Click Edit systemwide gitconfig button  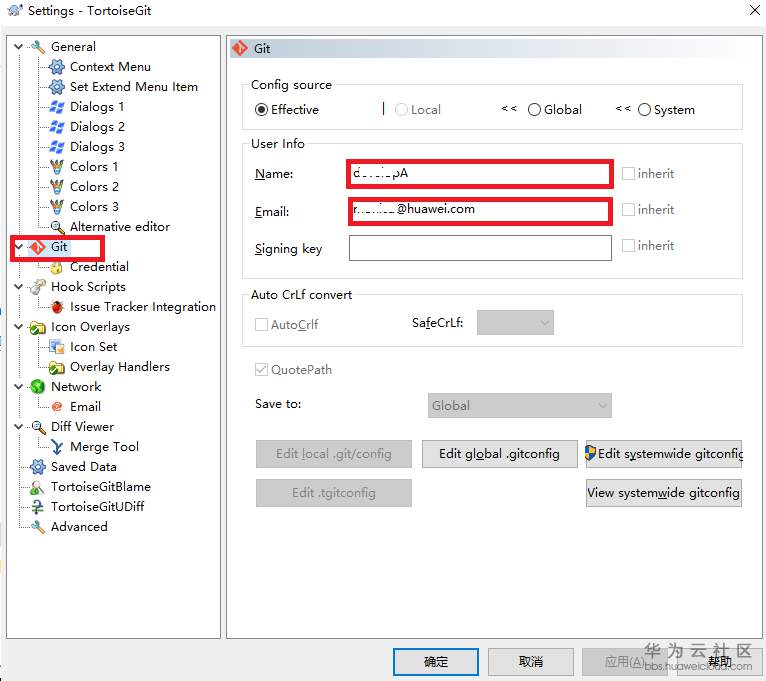664,454
